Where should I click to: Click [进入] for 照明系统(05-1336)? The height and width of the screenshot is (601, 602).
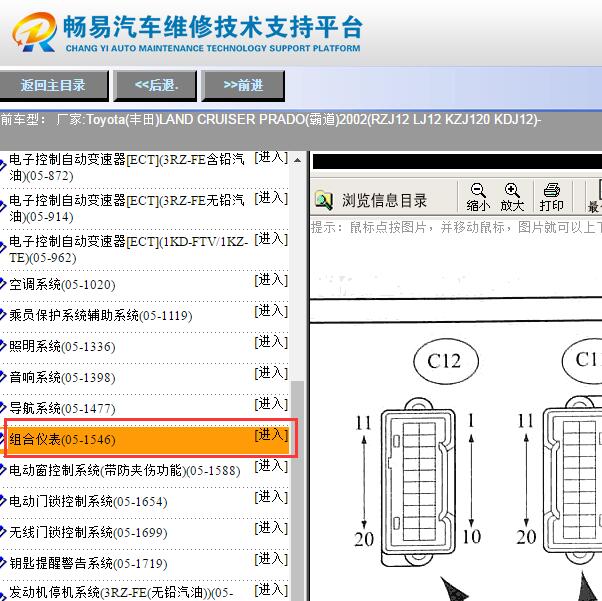click(x=271, y=342)
